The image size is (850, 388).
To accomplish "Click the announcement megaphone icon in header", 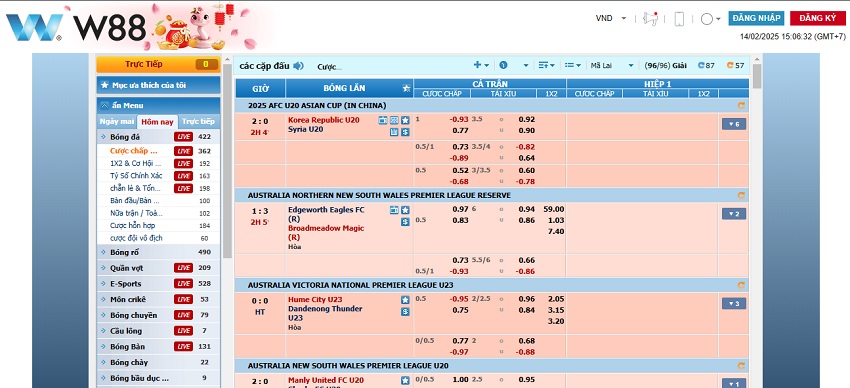I will (650, 18).
